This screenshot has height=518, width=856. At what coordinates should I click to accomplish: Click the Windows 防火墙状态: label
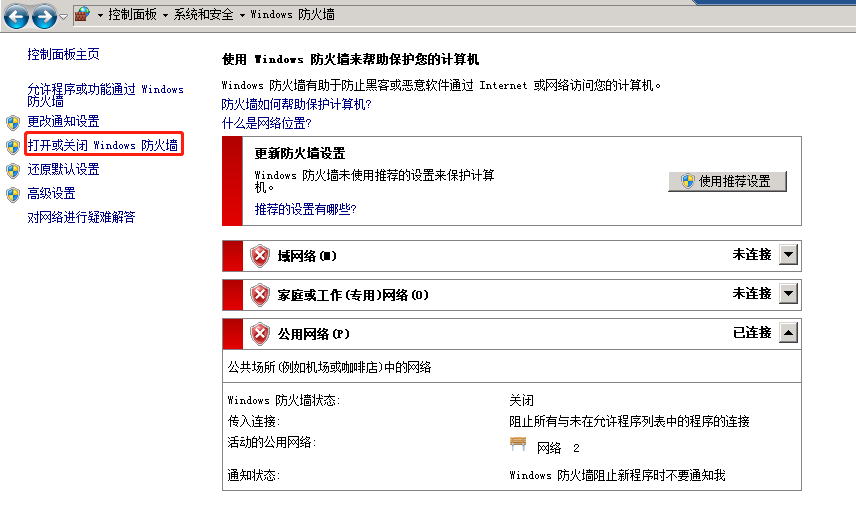tap(284, 401)
